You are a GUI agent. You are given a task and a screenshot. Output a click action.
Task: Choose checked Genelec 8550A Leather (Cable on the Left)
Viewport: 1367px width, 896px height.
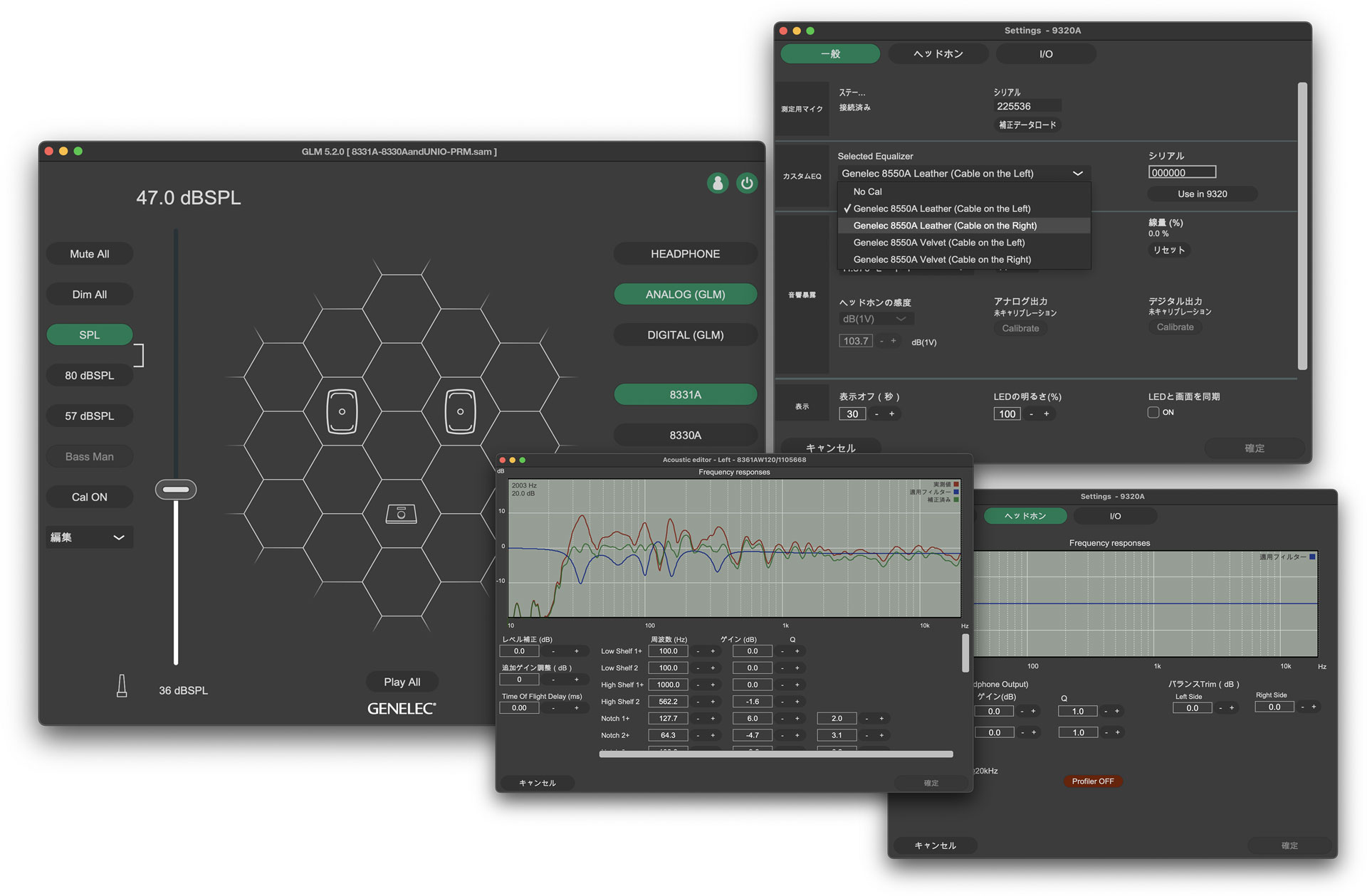[964, 209]
